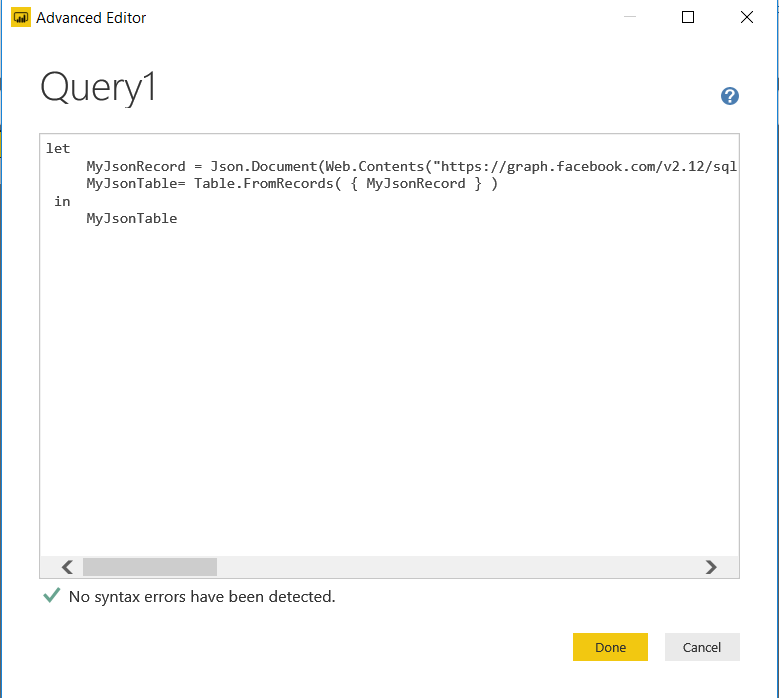
Task: Click the Power BI logo in title bar
Action: coord(20,17)
